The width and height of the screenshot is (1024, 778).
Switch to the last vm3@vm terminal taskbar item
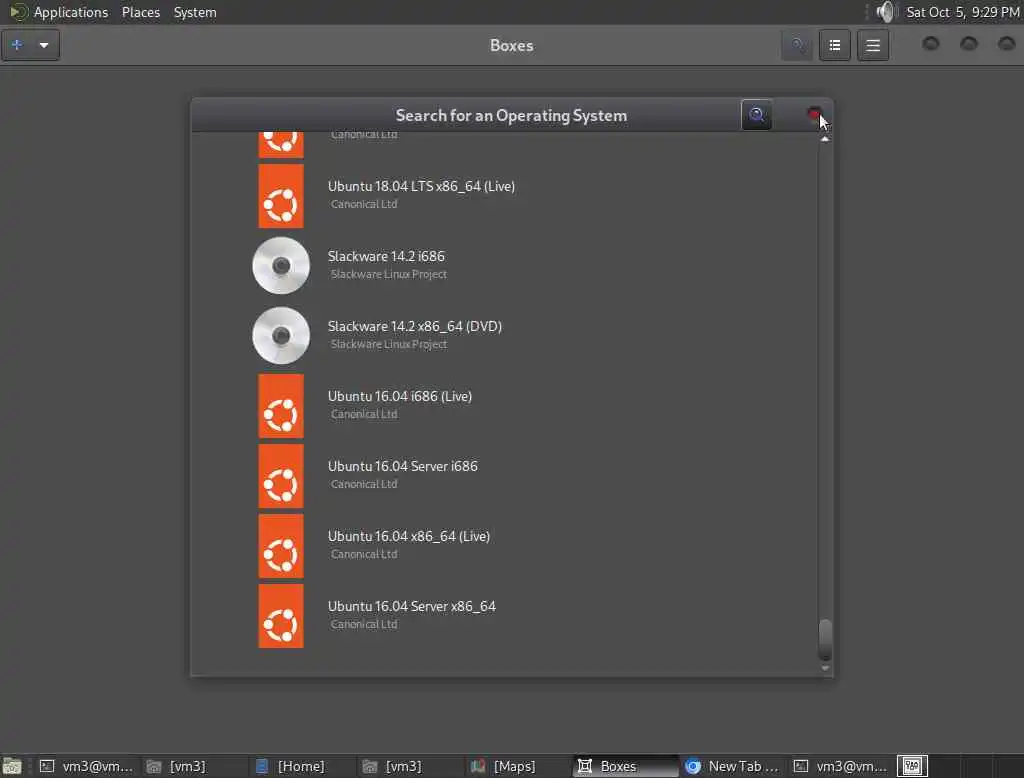(x=840, y=766)
